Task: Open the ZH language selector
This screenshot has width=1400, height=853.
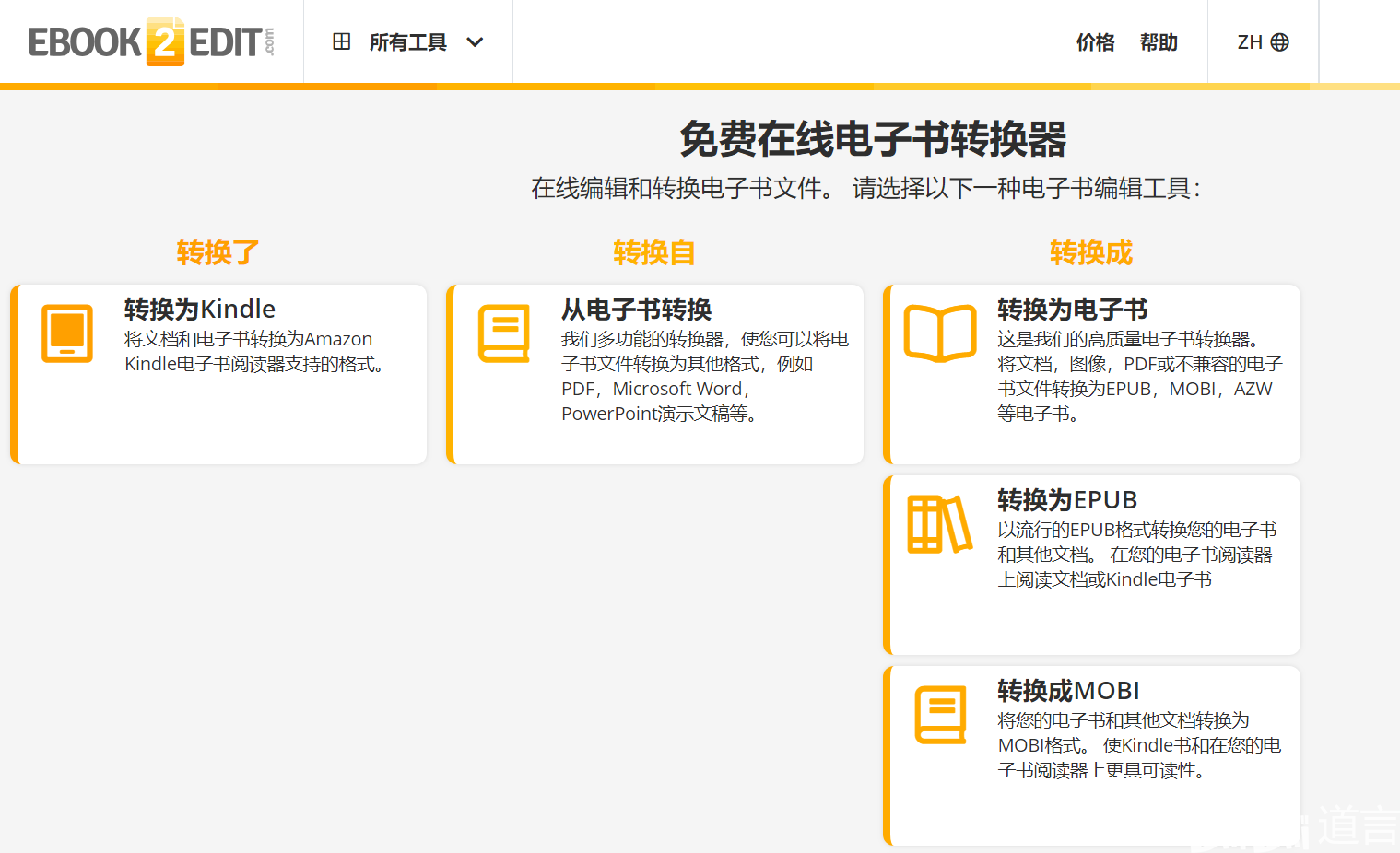Action: 1250,42
